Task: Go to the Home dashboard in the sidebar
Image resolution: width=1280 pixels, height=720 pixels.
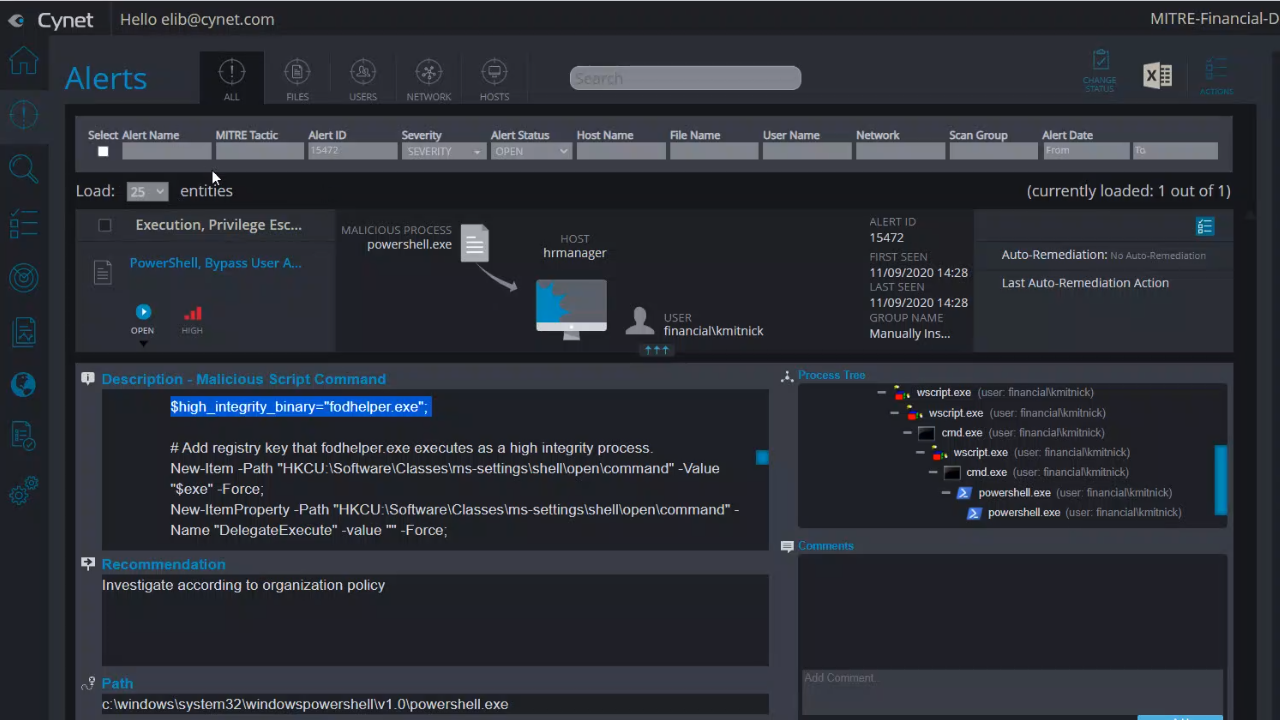Action: coord(23,62)
